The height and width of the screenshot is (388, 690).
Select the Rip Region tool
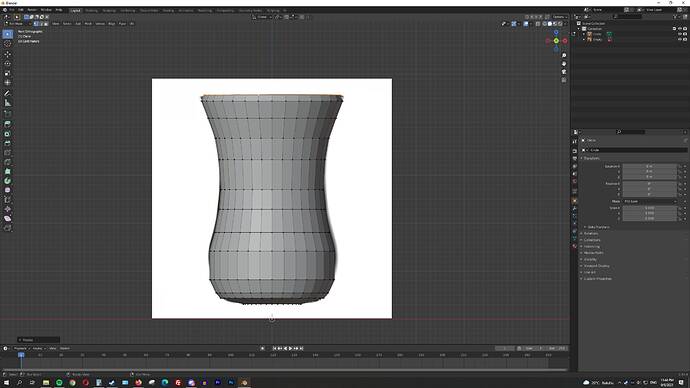[7, 228]
